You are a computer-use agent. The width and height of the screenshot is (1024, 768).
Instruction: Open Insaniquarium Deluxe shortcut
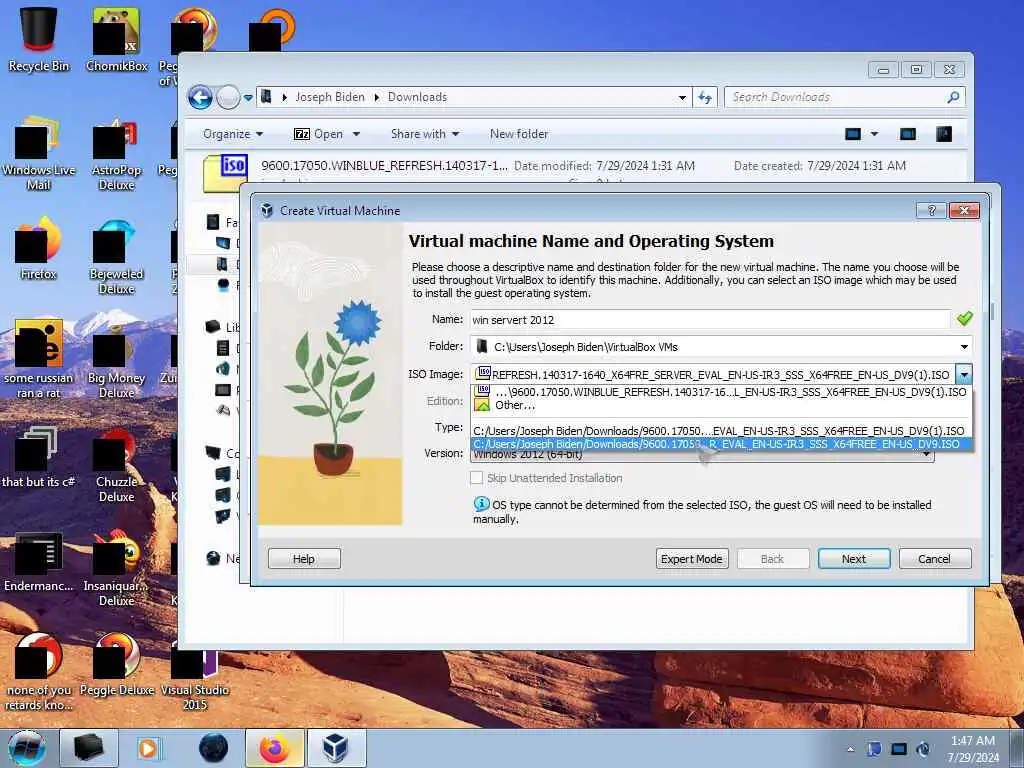(x=116, y=568)
